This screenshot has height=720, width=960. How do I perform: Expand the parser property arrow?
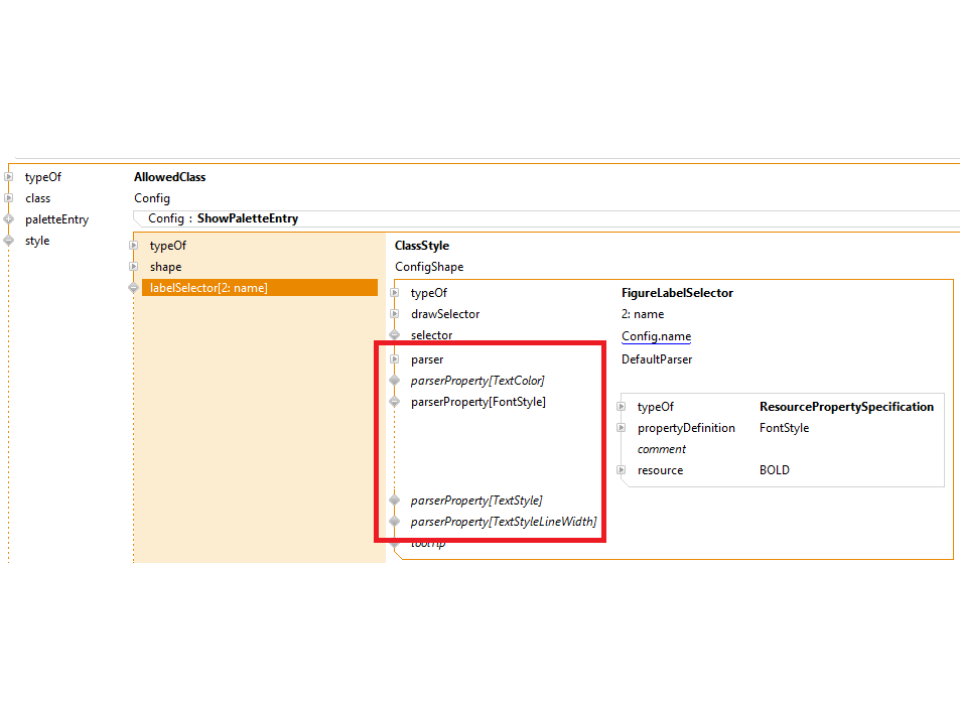pyautogui.click(x=394, y=359)
